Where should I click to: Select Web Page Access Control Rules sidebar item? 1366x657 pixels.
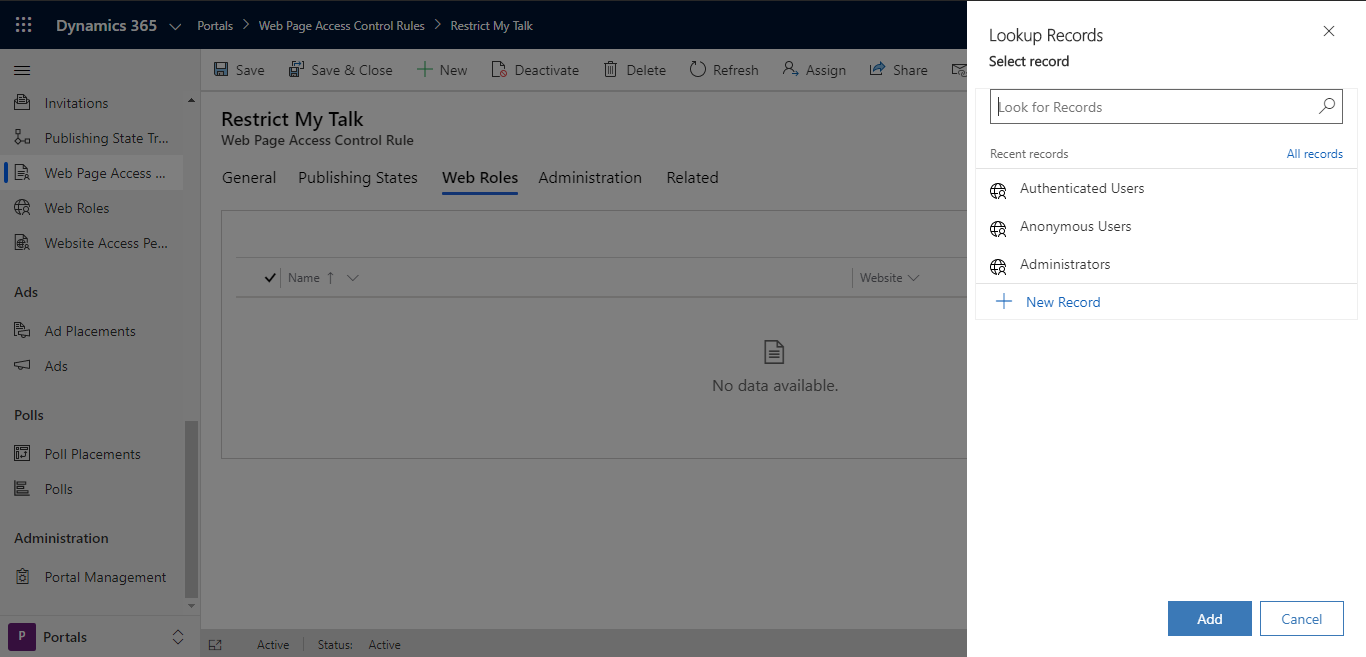(x=92, y=173)
